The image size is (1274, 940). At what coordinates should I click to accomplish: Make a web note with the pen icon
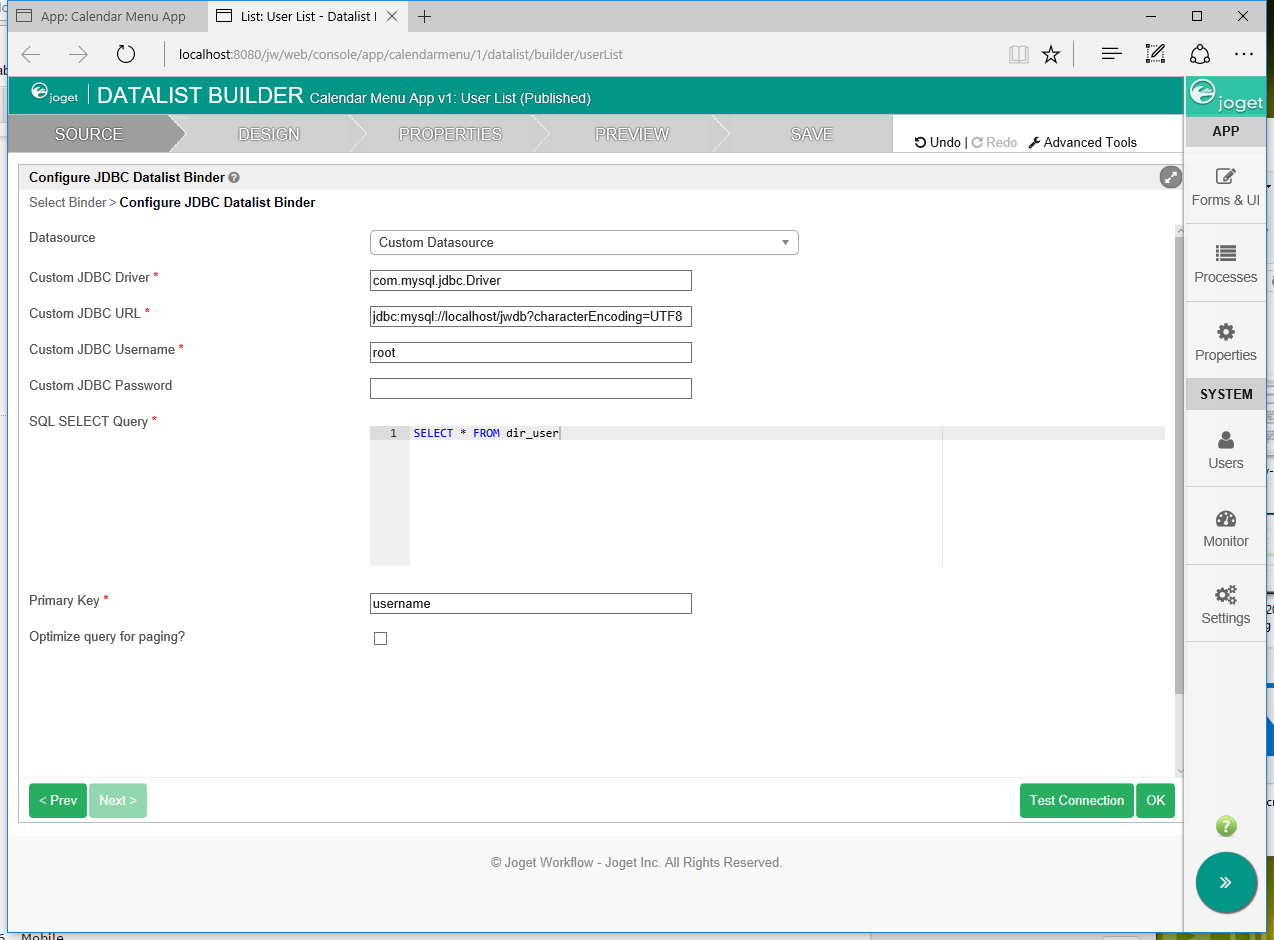coord(1155,54)
